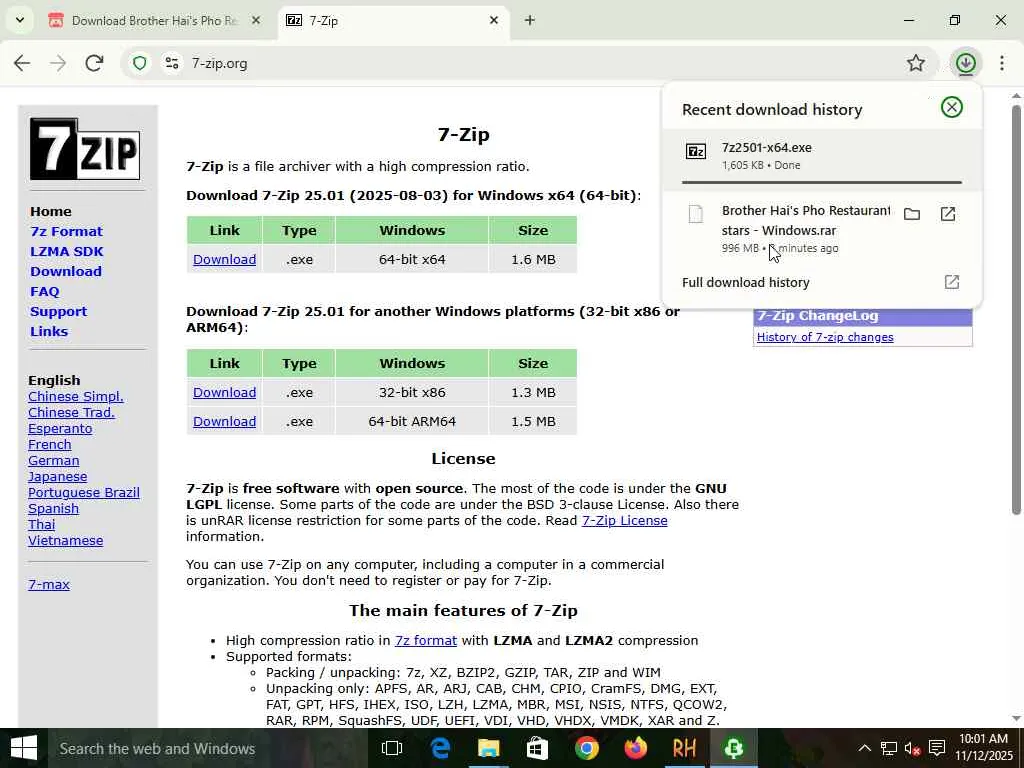Open the shield security icon in address bar

point(140,63)
